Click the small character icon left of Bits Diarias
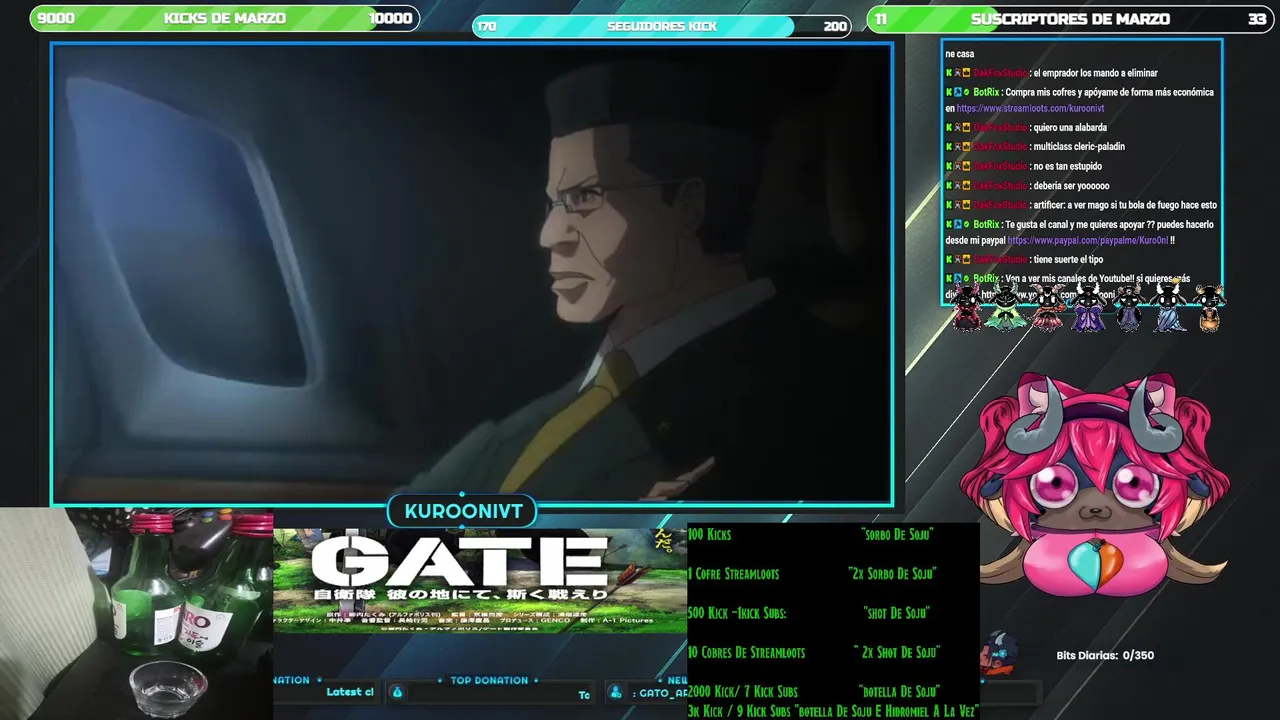 [999, 654]
